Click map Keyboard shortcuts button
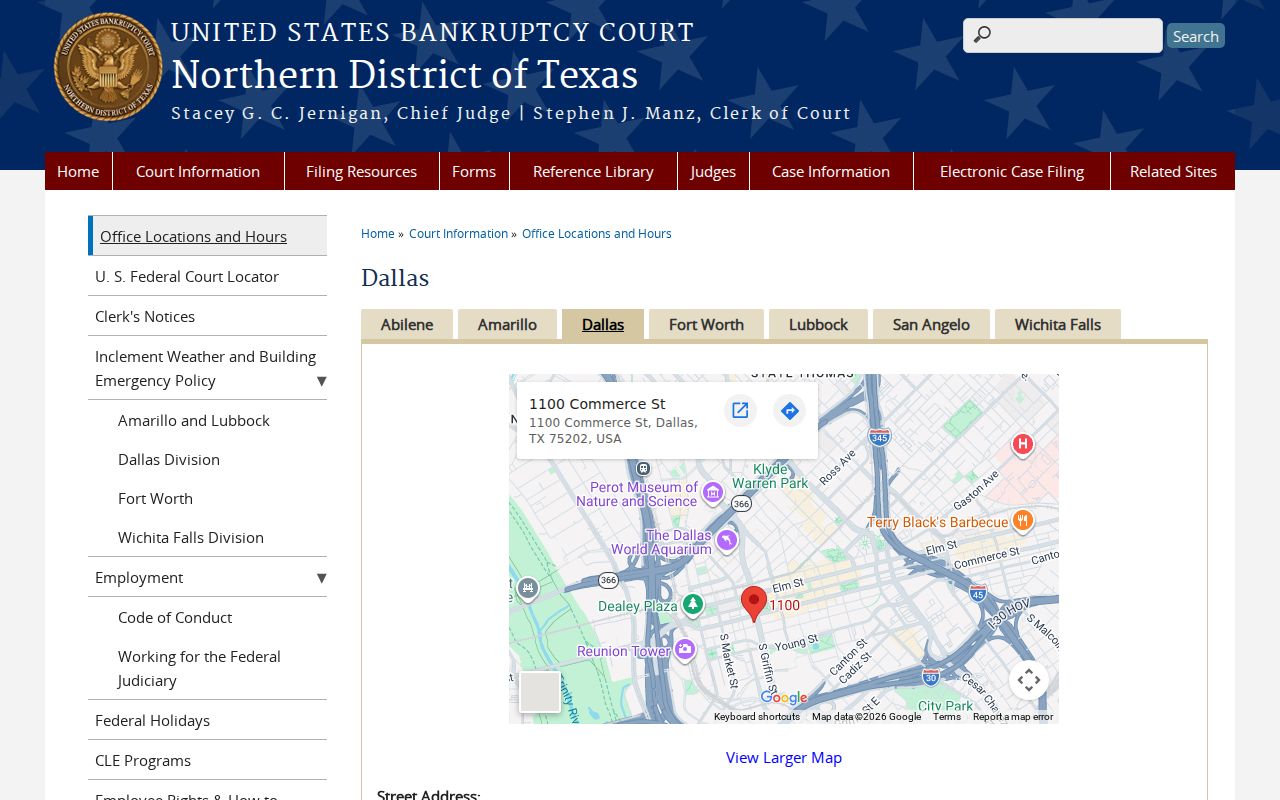Image resolution: width=1280 pixels, height=800 pixels. (x=757, y=716)
